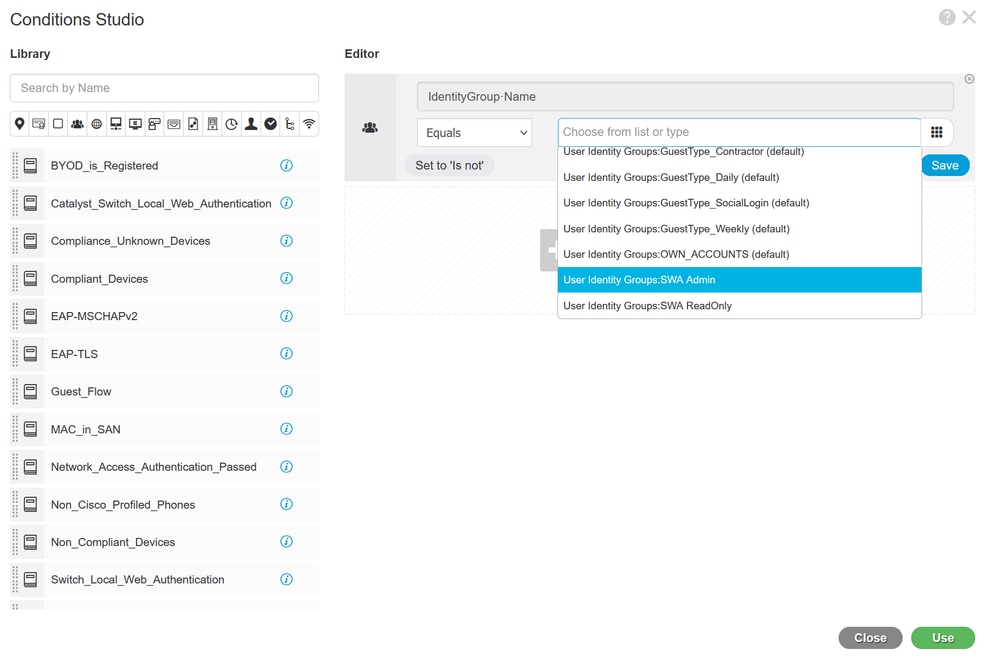999x656 pixels.
Task: Select GuestType_SocialLogin (default) option
Action: coord(739,203)
